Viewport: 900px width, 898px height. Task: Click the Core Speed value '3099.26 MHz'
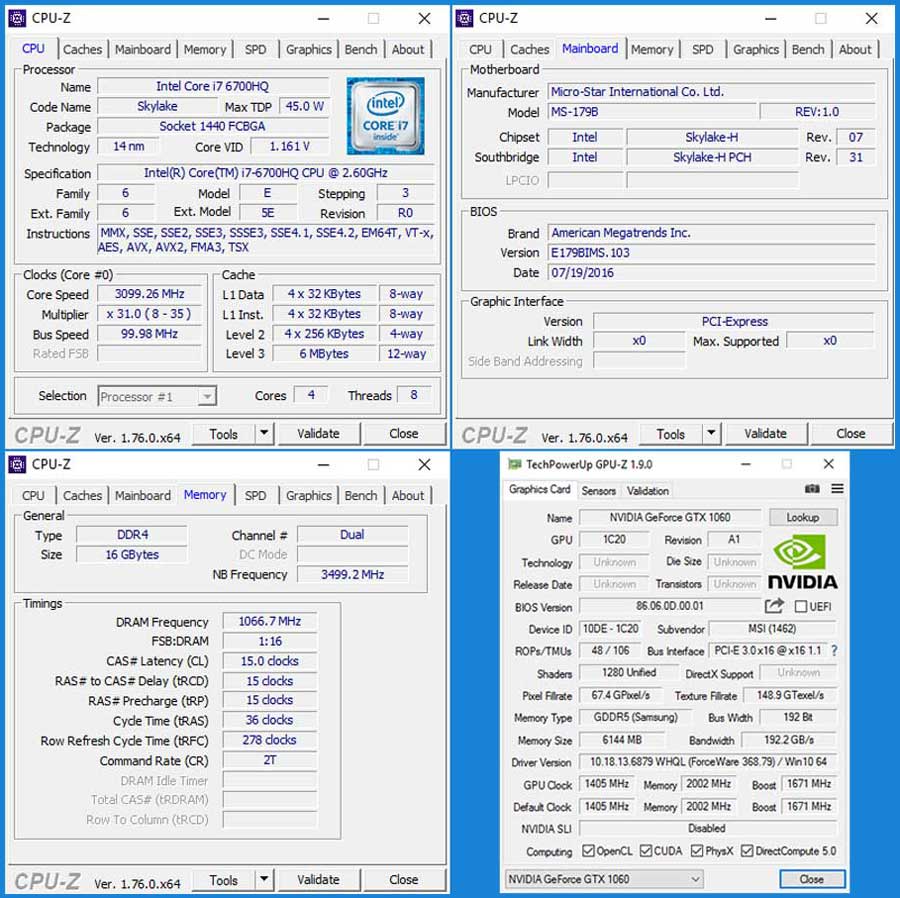150,294
